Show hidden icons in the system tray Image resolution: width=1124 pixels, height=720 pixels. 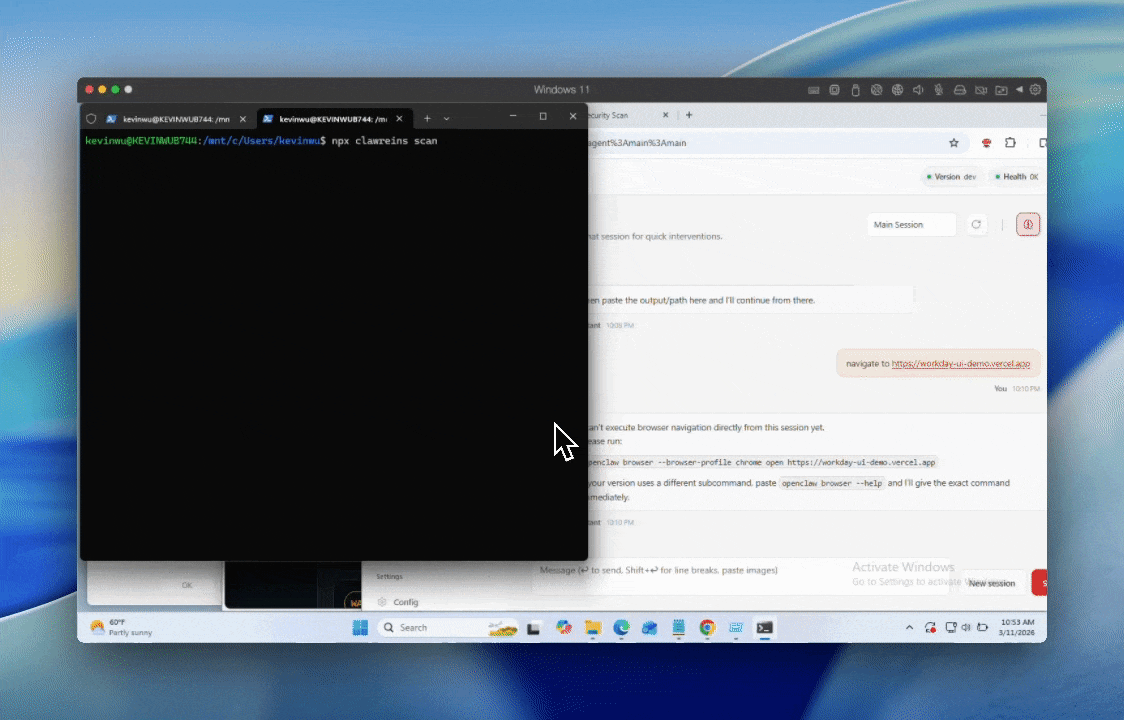coord(909,627)
